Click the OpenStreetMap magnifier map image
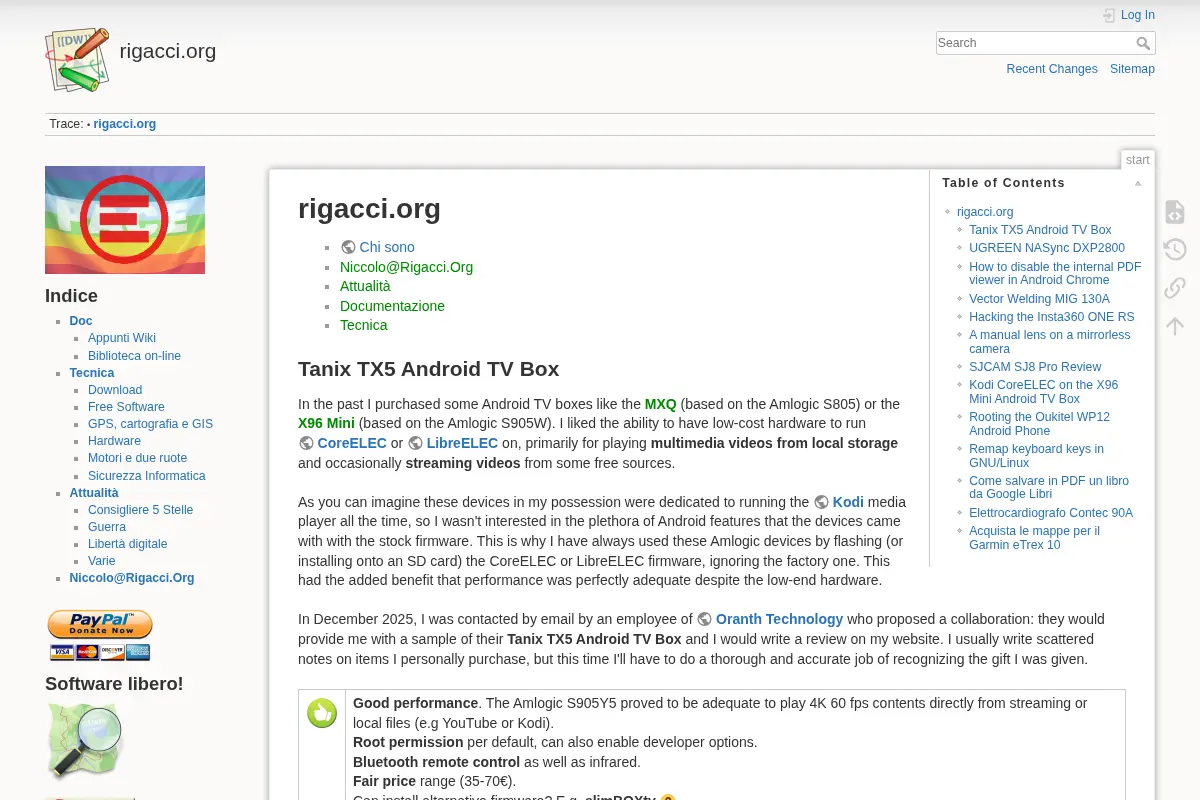Viewport: 1200px width, 800px height. click(x=86, y=741)
